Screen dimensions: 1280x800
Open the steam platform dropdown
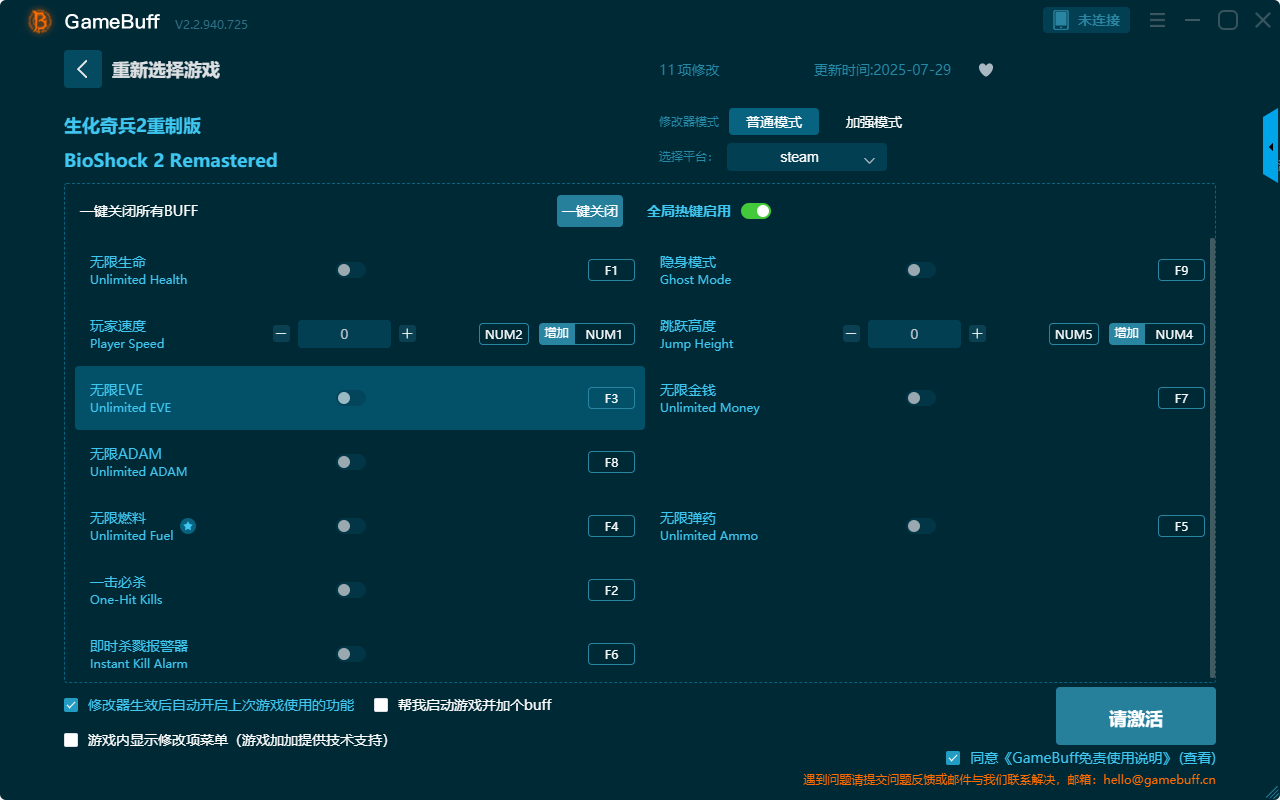tap(807, 157)
